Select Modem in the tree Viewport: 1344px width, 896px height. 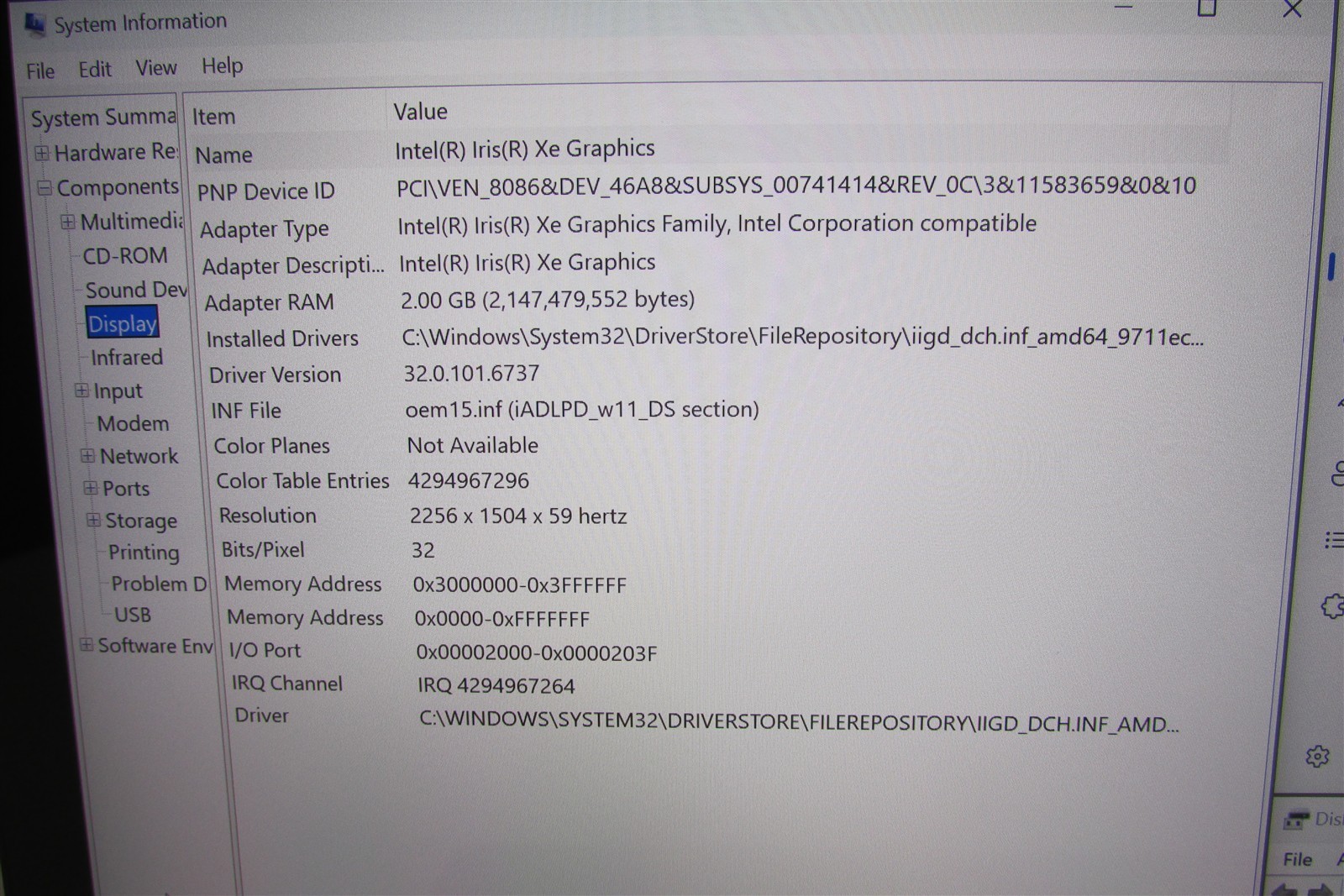coord(133,423)
